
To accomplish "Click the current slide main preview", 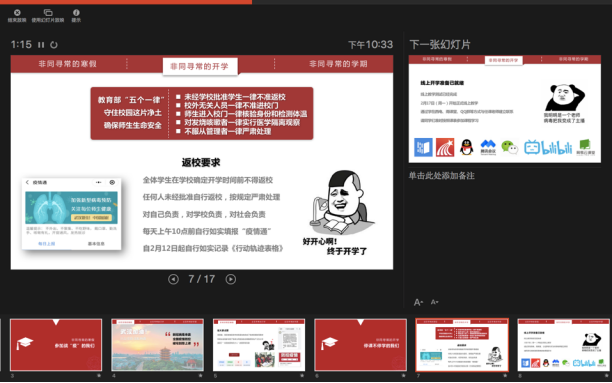I will click(x=202, y=162).
